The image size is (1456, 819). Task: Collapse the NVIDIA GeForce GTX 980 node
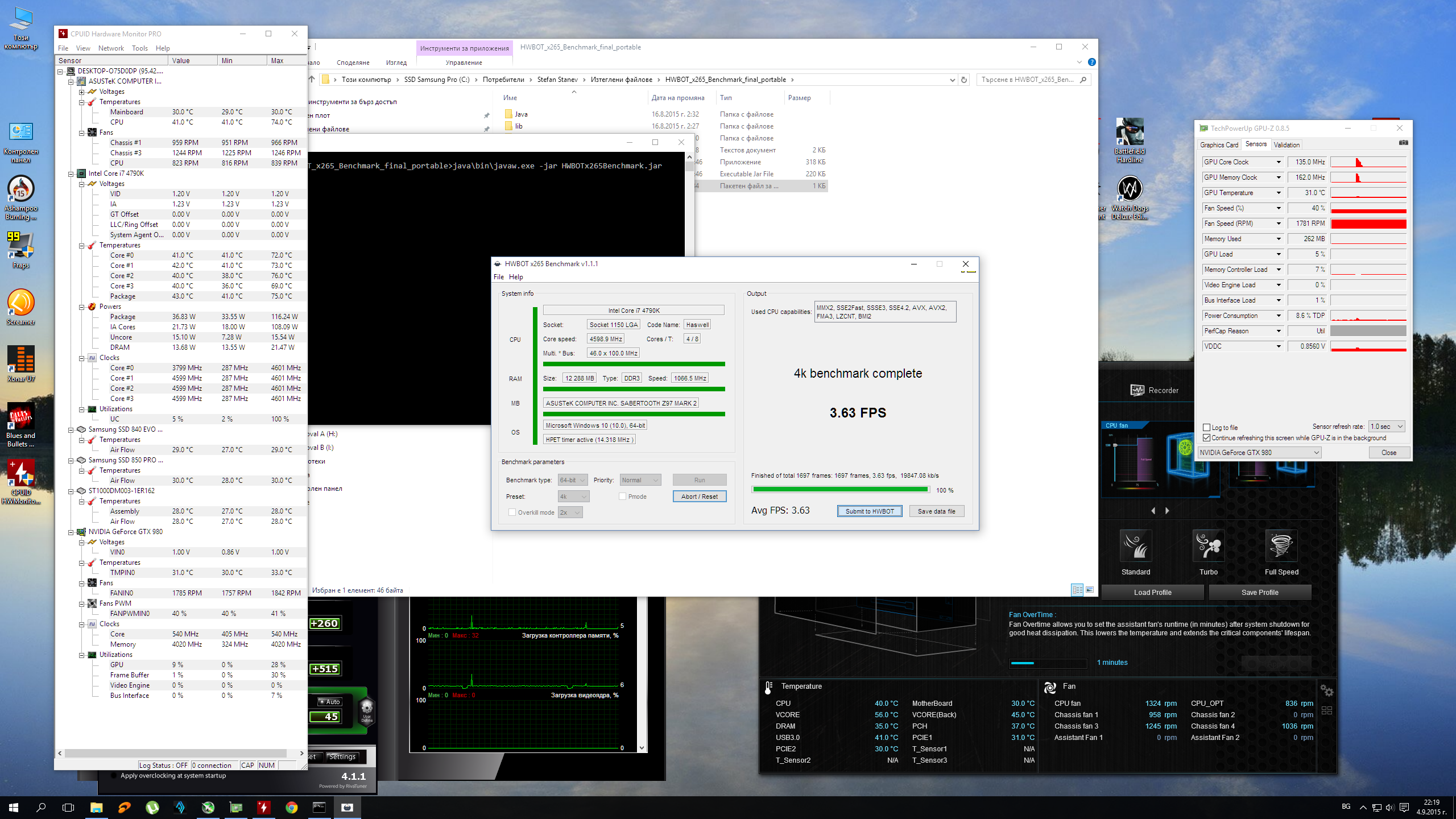tap(71, 532)
